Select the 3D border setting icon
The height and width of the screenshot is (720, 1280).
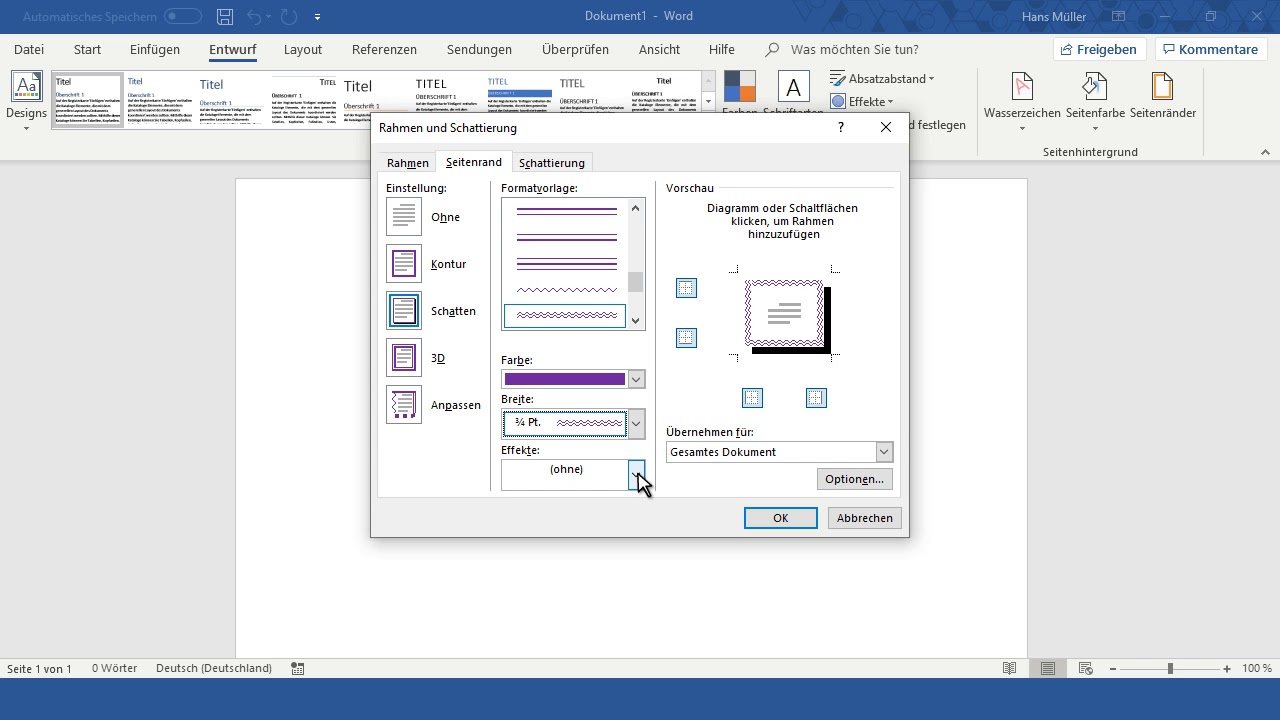(x=404, y=358)
